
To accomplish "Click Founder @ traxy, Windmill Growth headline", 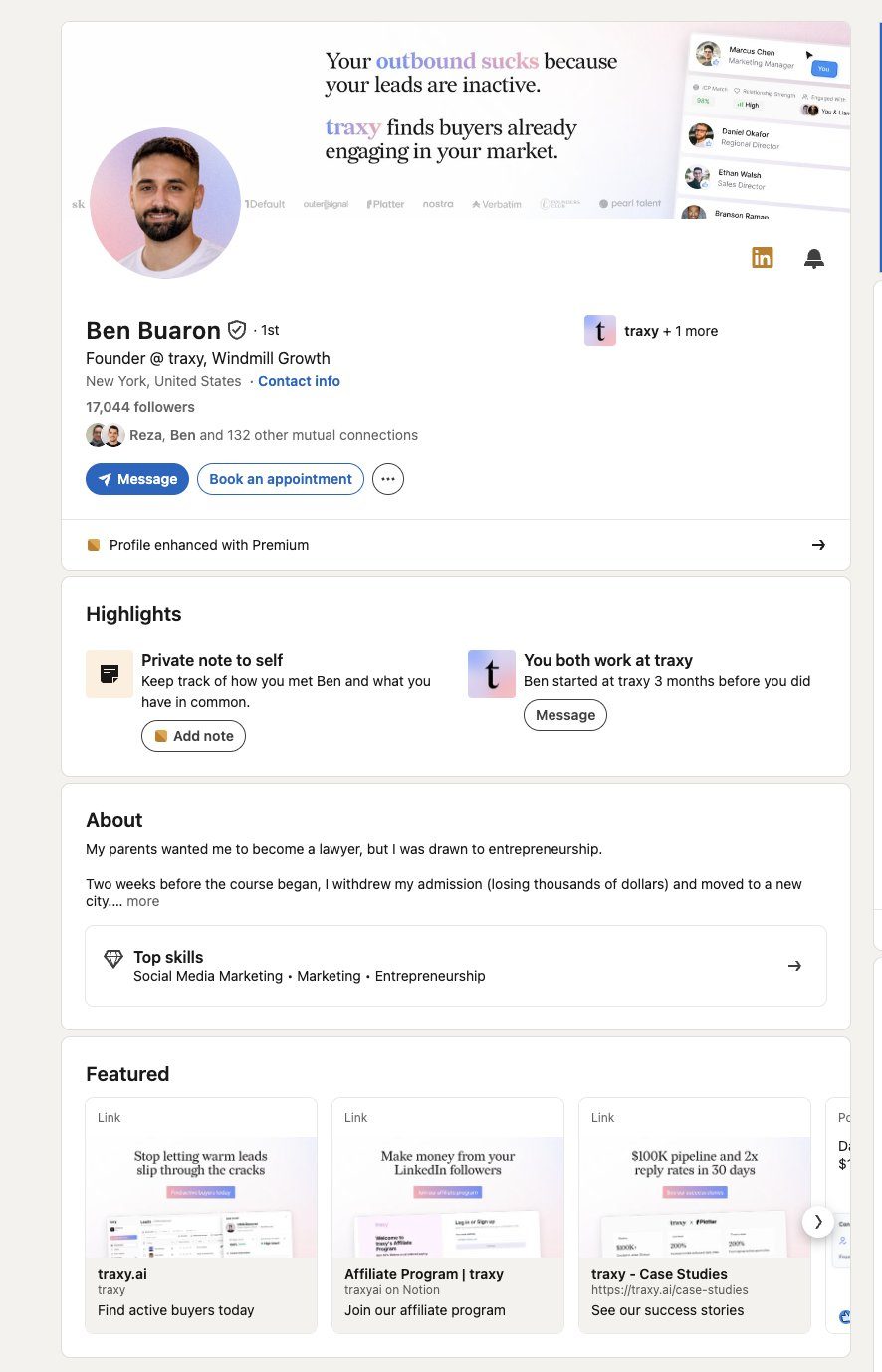I will click(x=208, y=358).
